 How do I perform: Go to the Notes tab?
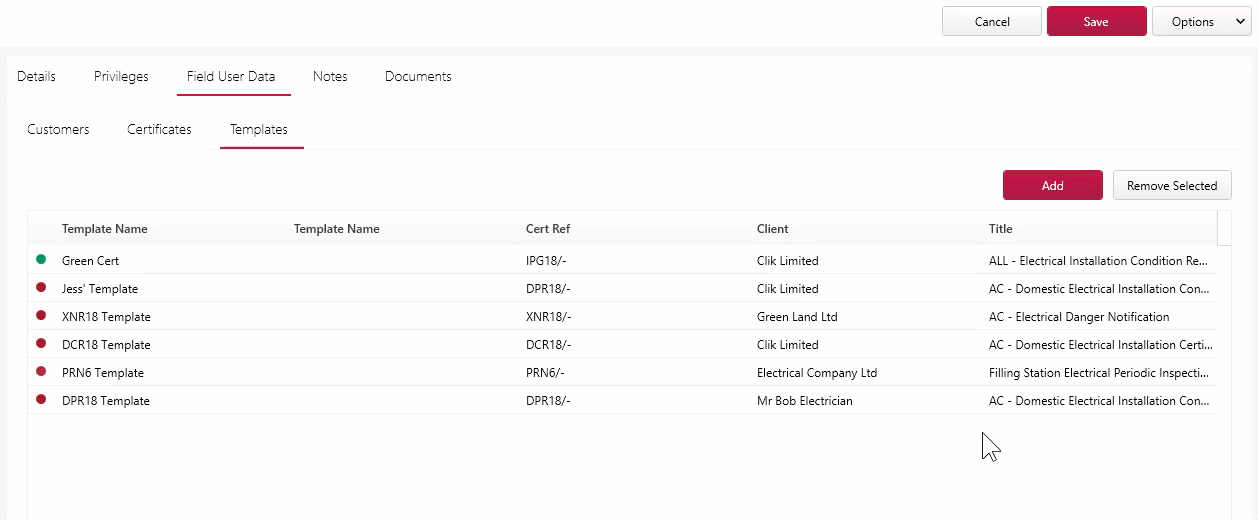coord(330,76)
